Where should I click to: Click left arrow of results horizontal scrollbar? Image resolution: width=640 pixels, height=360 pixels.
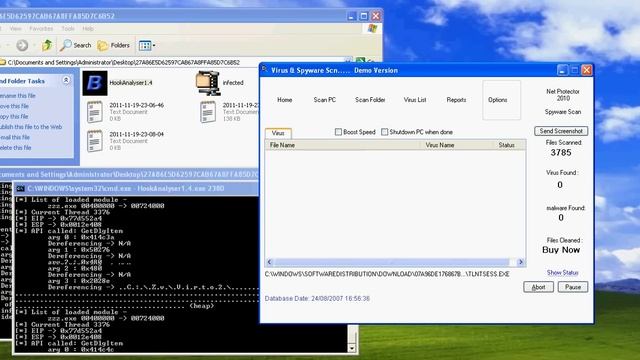[x=269, y=262]
